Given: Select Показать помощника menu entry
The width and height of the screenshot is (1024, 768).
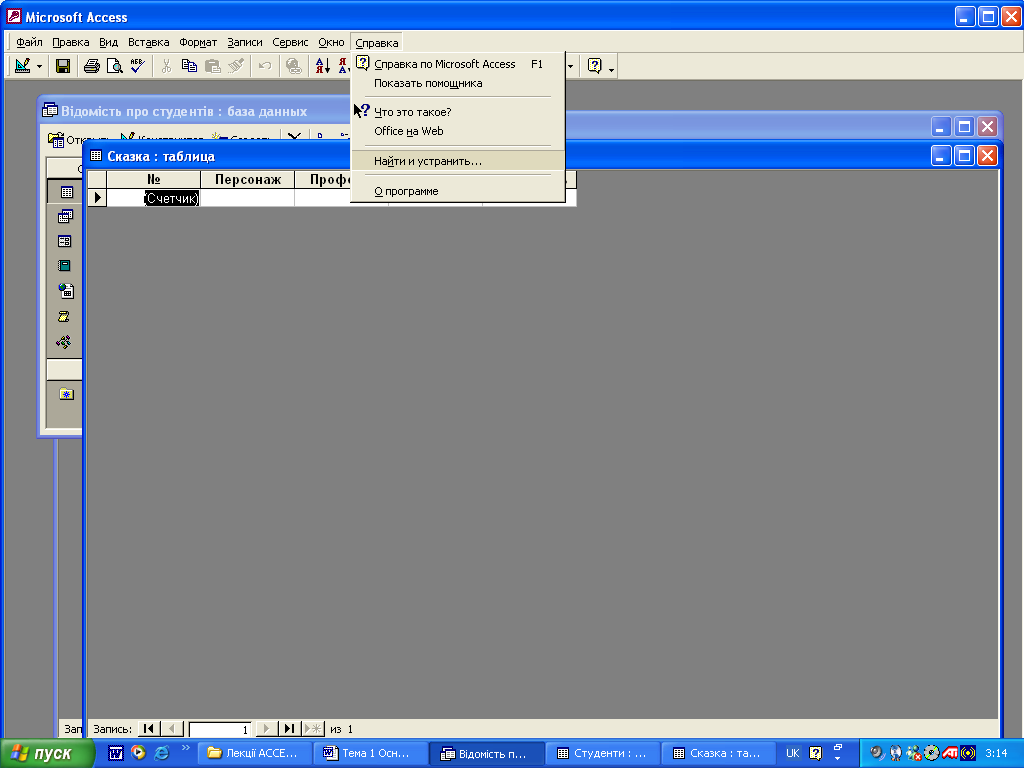Looking at the screenshot, I should pyautogui.click(x=458, y=84).
